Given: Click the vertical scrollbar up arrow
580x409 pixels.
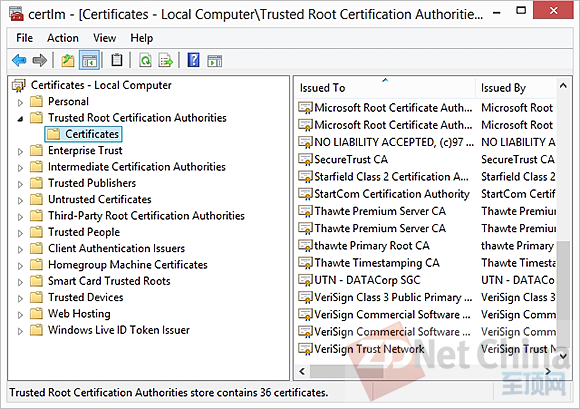Looking at the screenshot, I should pos(563,85).
